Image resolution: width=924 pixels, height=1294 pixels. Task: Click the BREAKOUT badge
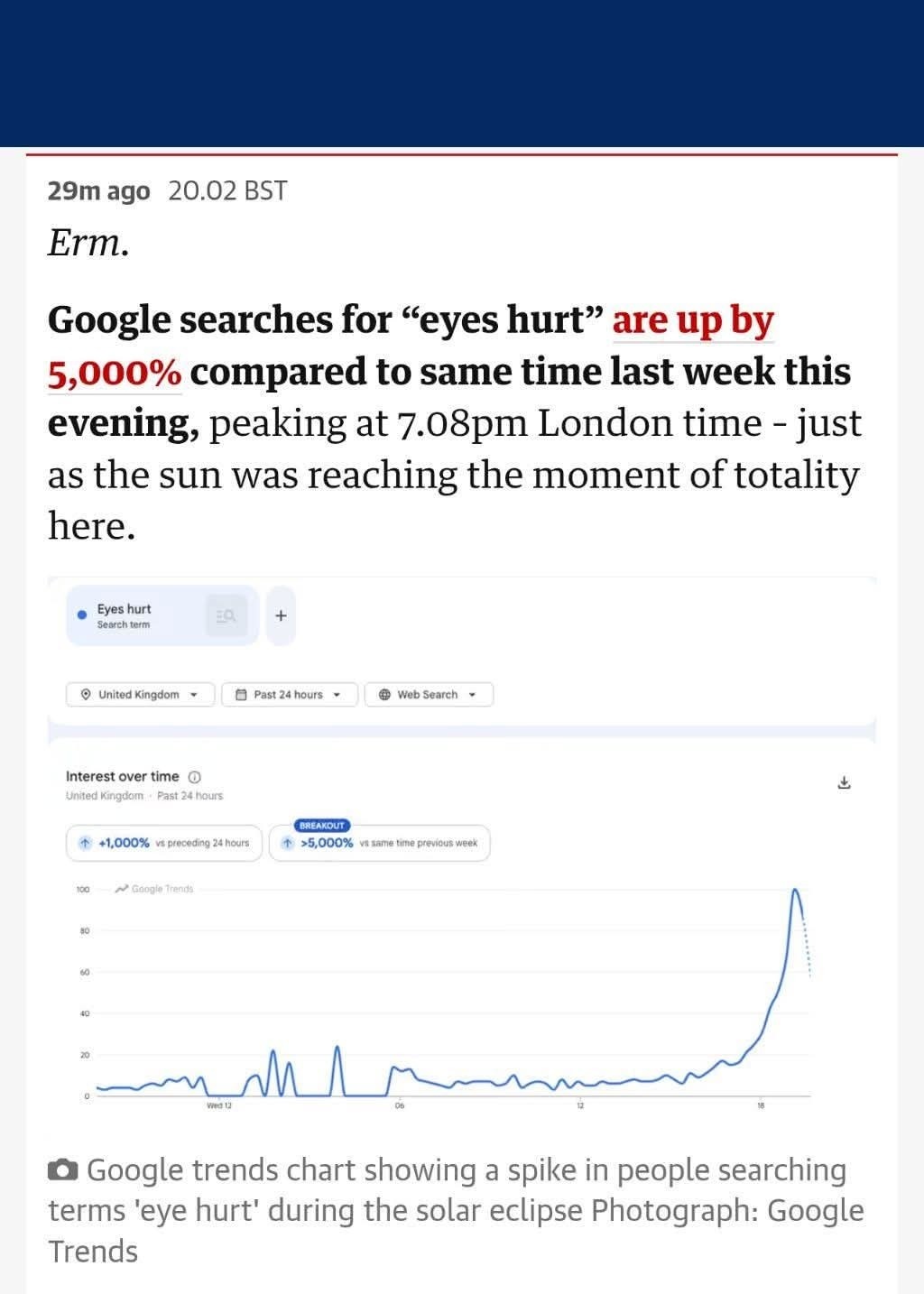pos(321,826)
